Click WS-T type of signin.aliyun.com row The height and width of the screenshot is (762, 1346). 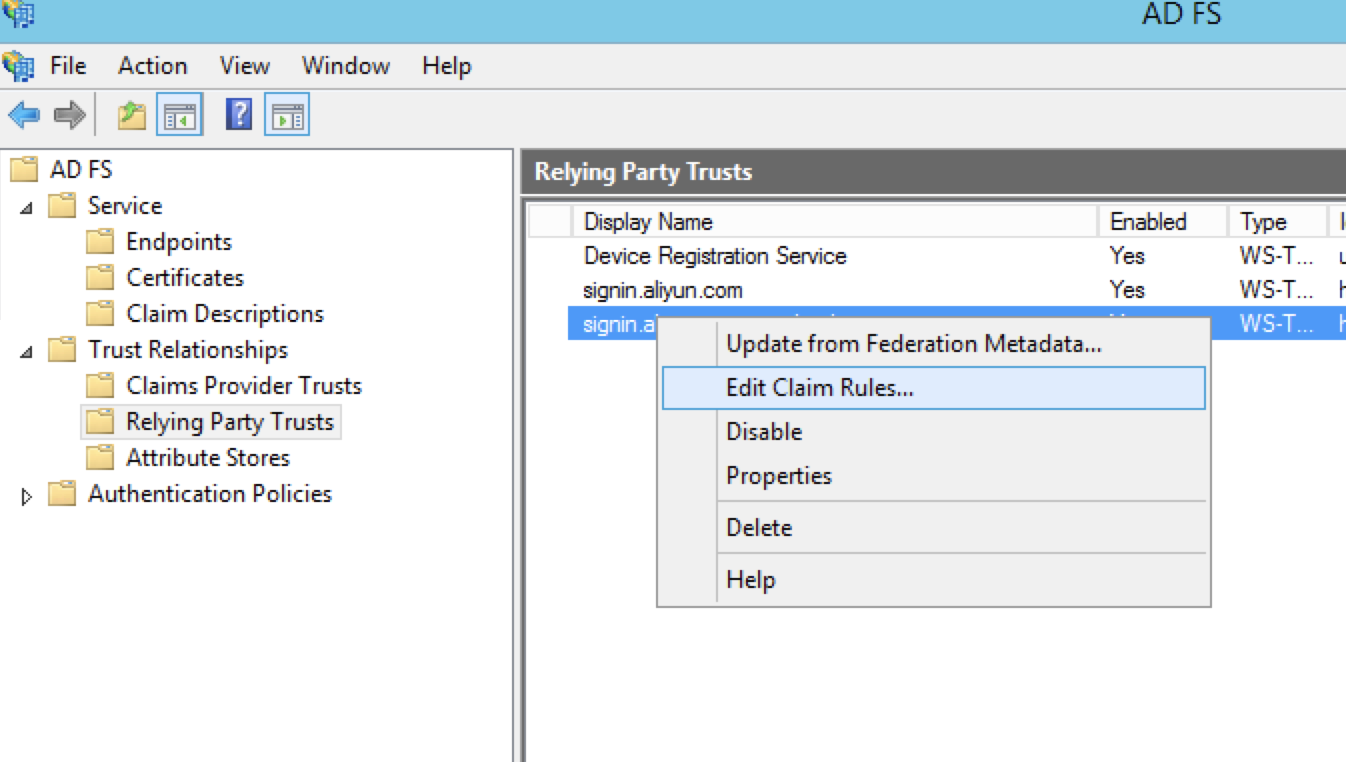pos(1276,290)
